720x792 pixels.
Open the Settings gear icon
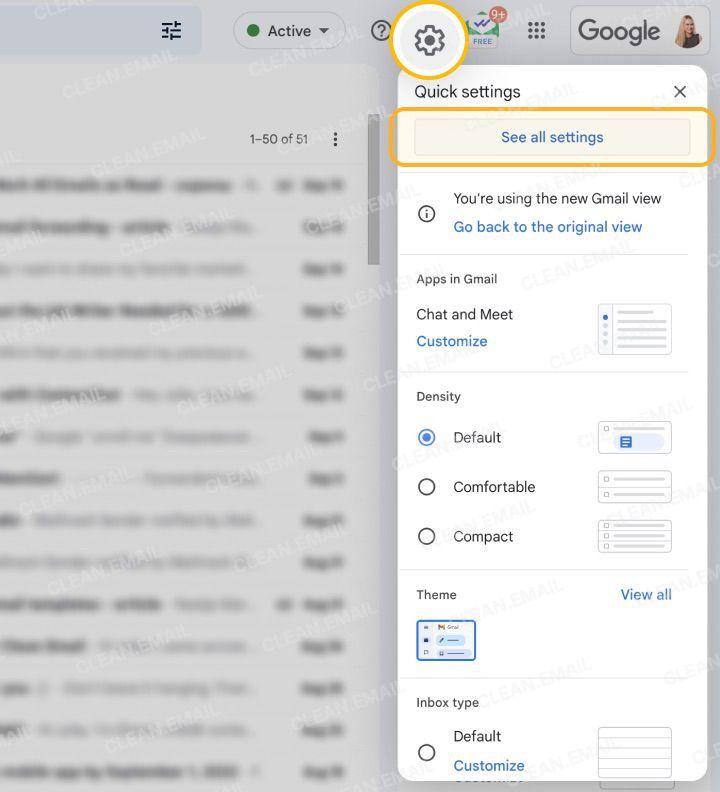click(429, 41)
